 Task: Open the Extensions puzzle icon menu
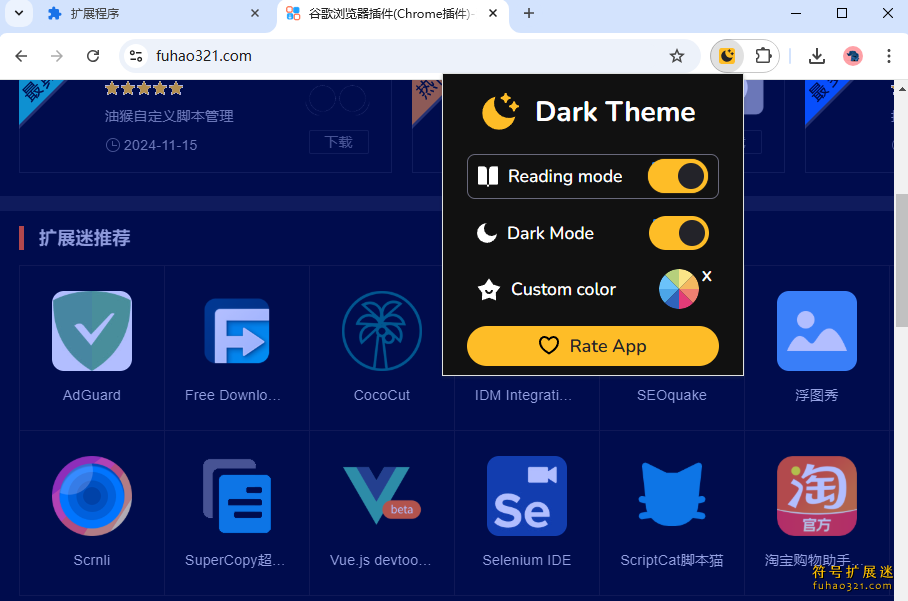763,56
